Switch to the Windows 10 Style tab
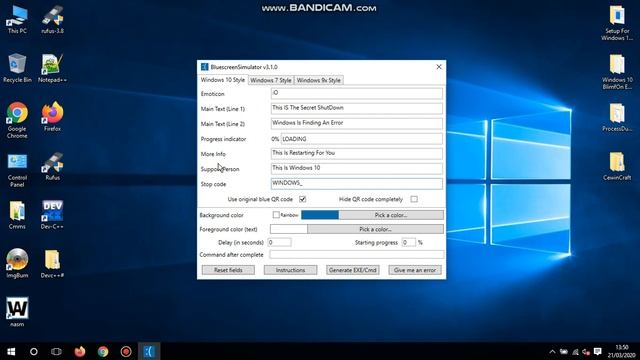640x360 pixels. 223,80
